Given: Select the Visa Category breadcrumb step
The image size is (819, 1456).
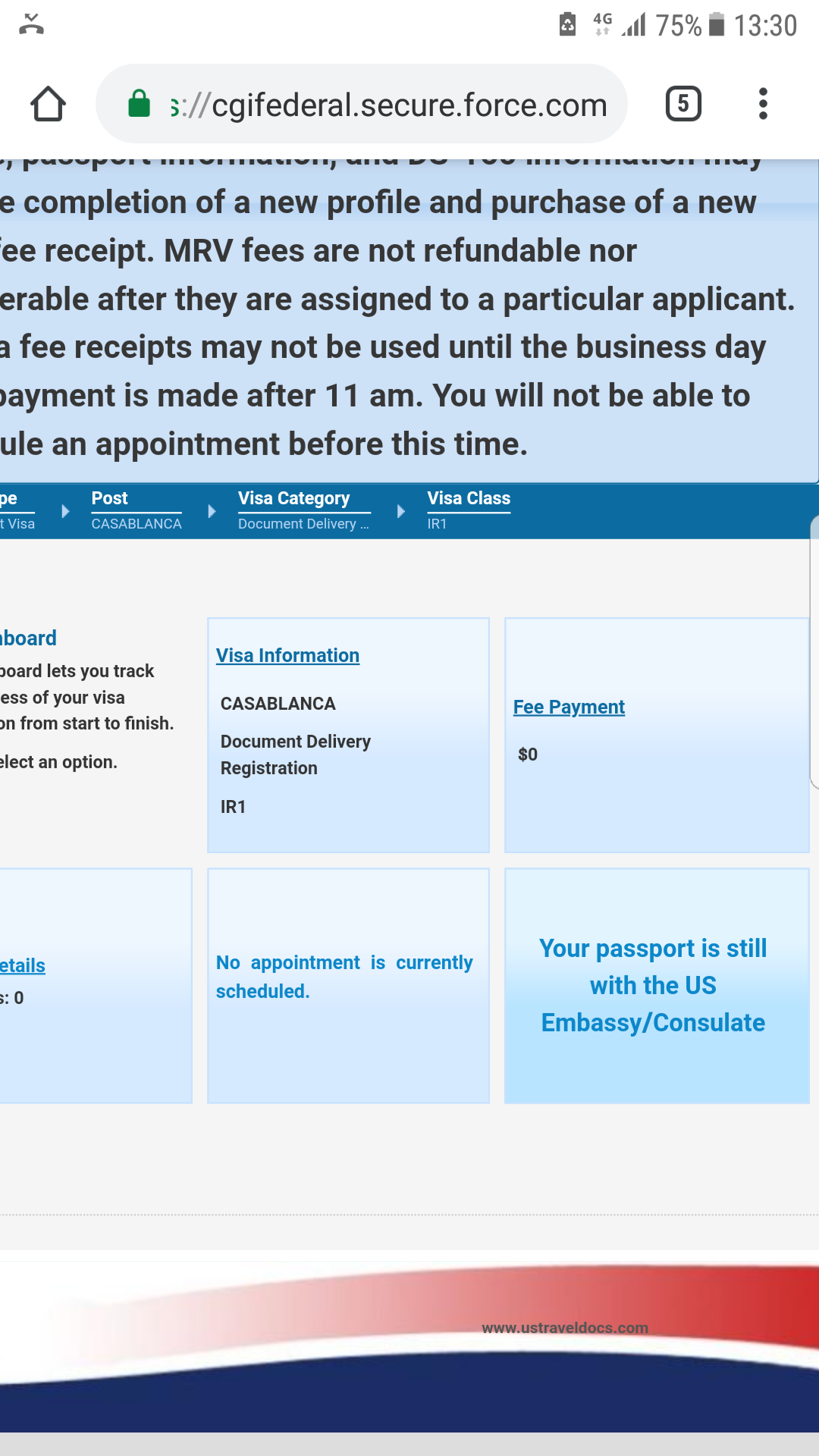Looking at the screenshot, I should (303, 510).
